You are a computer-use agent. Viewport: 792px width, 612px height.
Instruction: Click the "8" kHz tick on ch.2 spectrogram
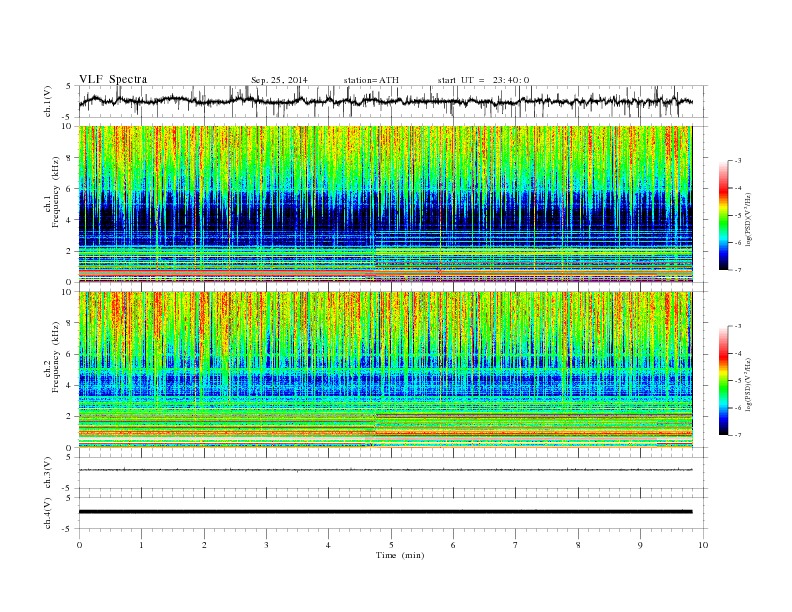click(69, 323)
